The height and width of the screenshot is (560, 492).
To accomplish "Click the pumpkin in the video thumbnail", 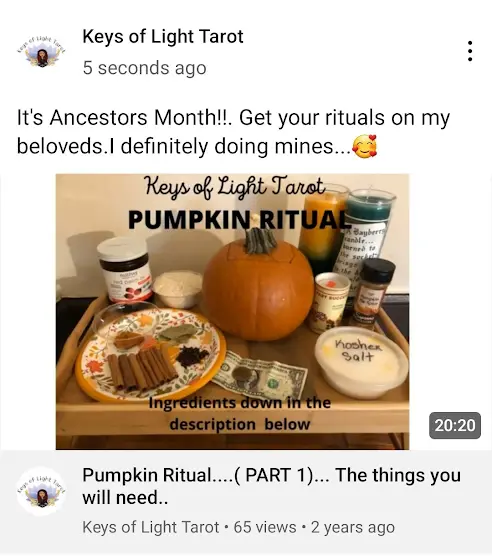I will (258, 286).
